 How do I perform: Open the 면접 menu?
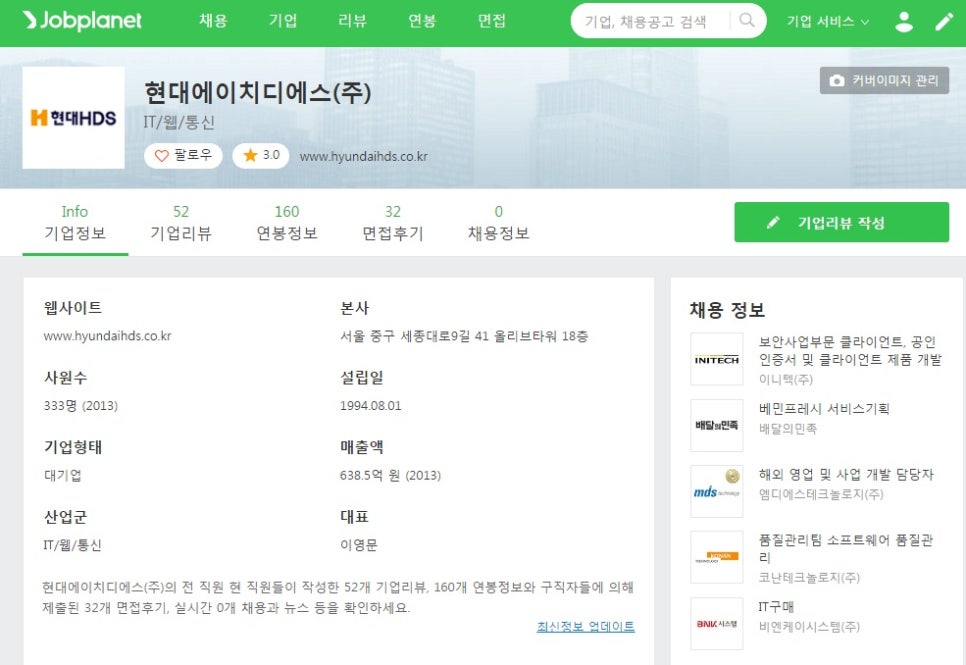(x=492, y=20)
